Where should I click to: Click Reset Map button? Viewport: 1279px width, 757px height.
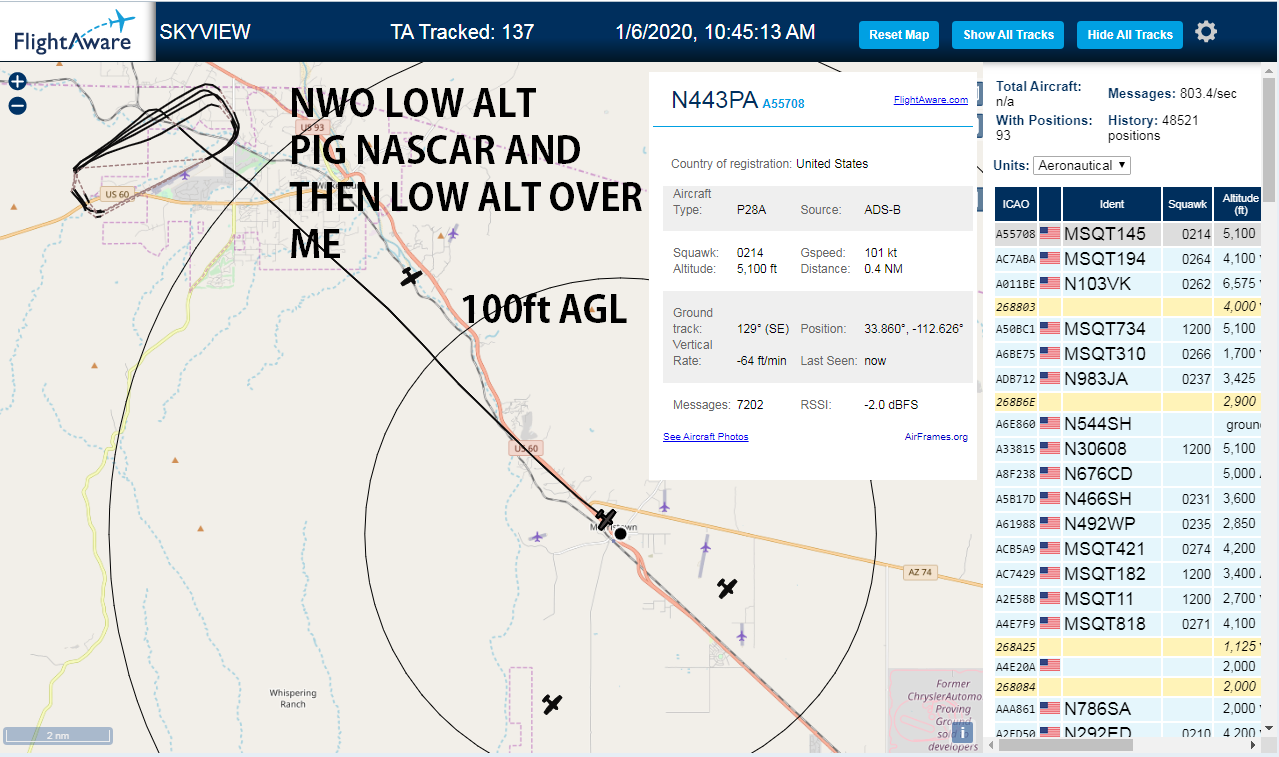(899, 34)
